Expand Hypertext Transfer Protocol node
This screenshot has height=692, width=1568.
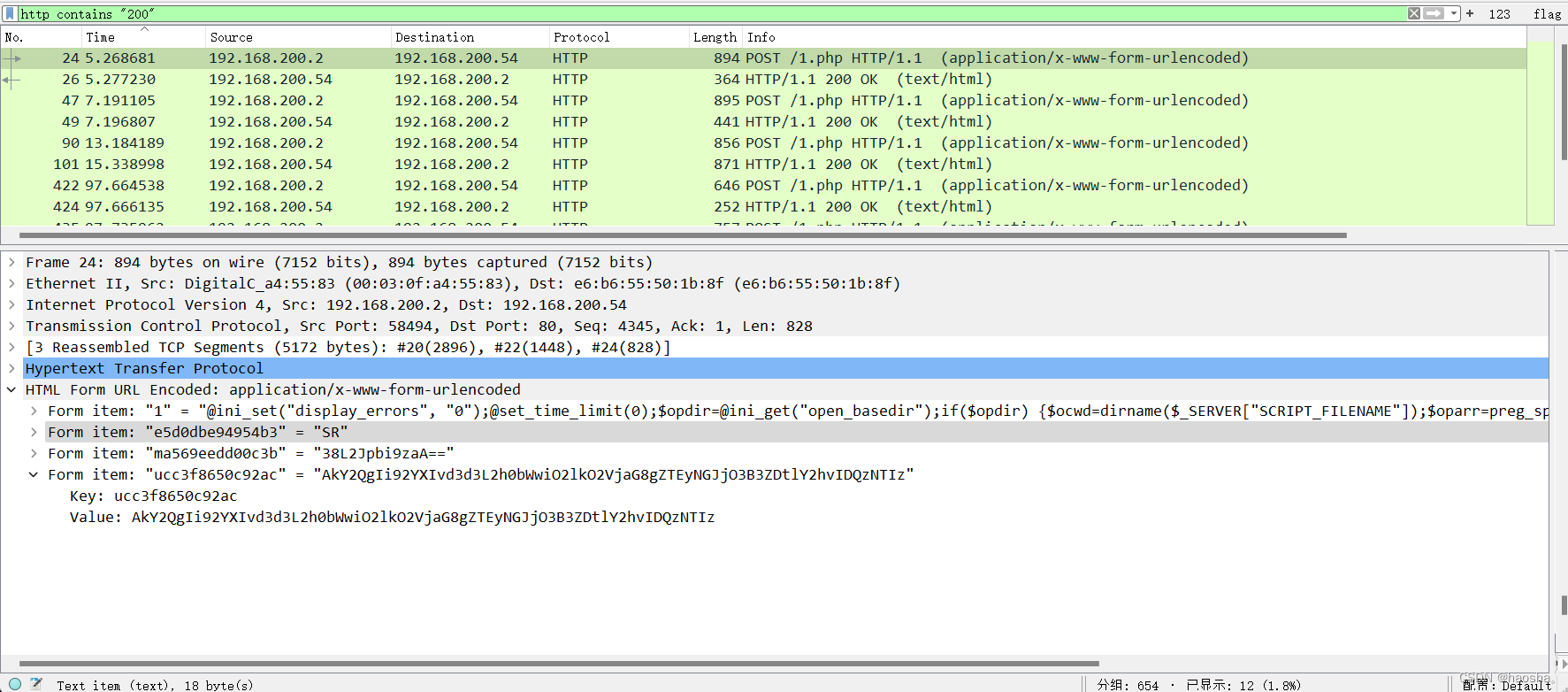coord(11,369)
